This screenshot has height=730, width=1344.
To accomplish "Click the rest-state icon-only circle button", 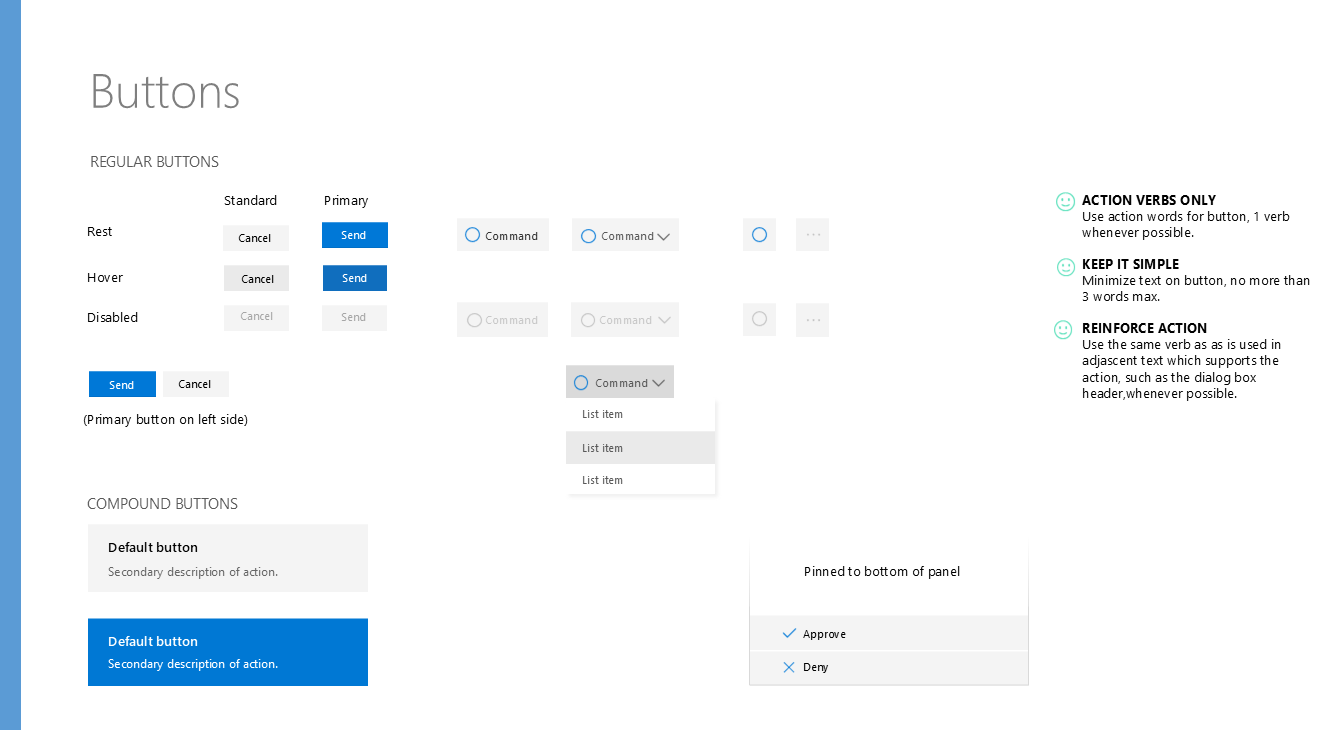I will 759,235.
